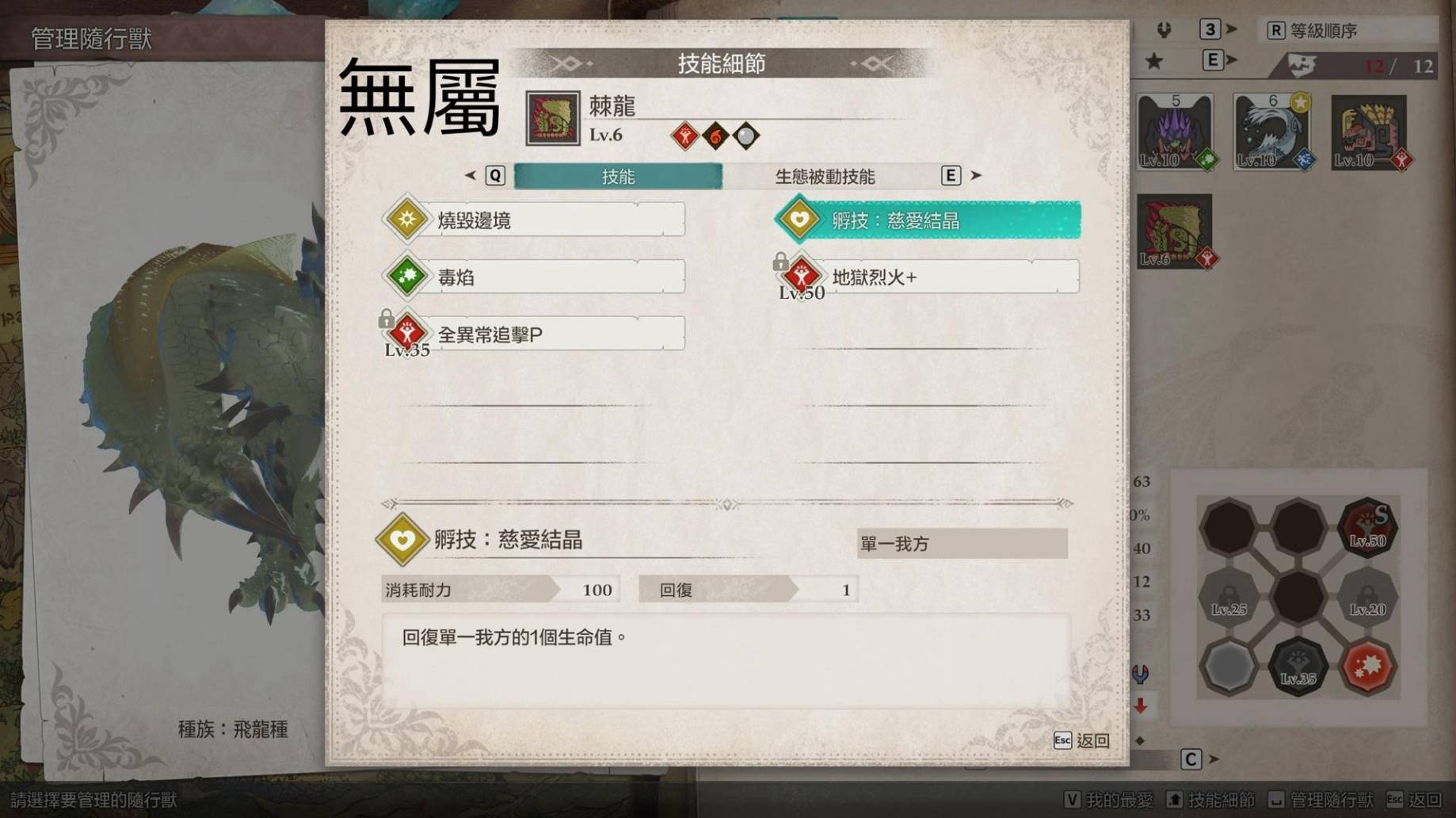This screenshot has width=1456, height=818.
Task: Click the Lv.50 S gene slot
Action: [1367, 526]
